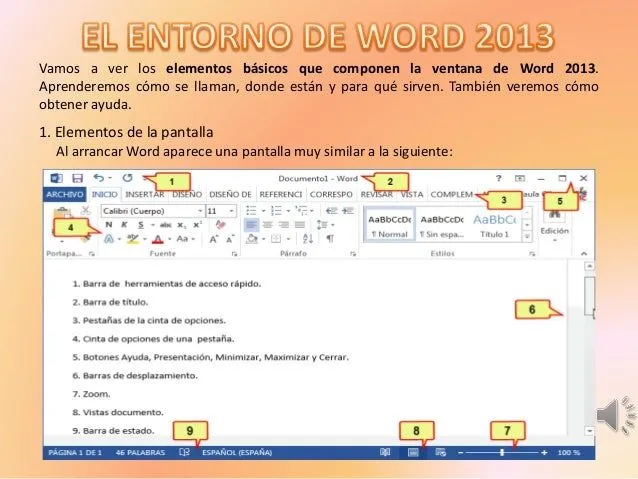Screen dimensions: 638x479
Task: Expand the styles gallery more arrow
Action: click(527, 236)
